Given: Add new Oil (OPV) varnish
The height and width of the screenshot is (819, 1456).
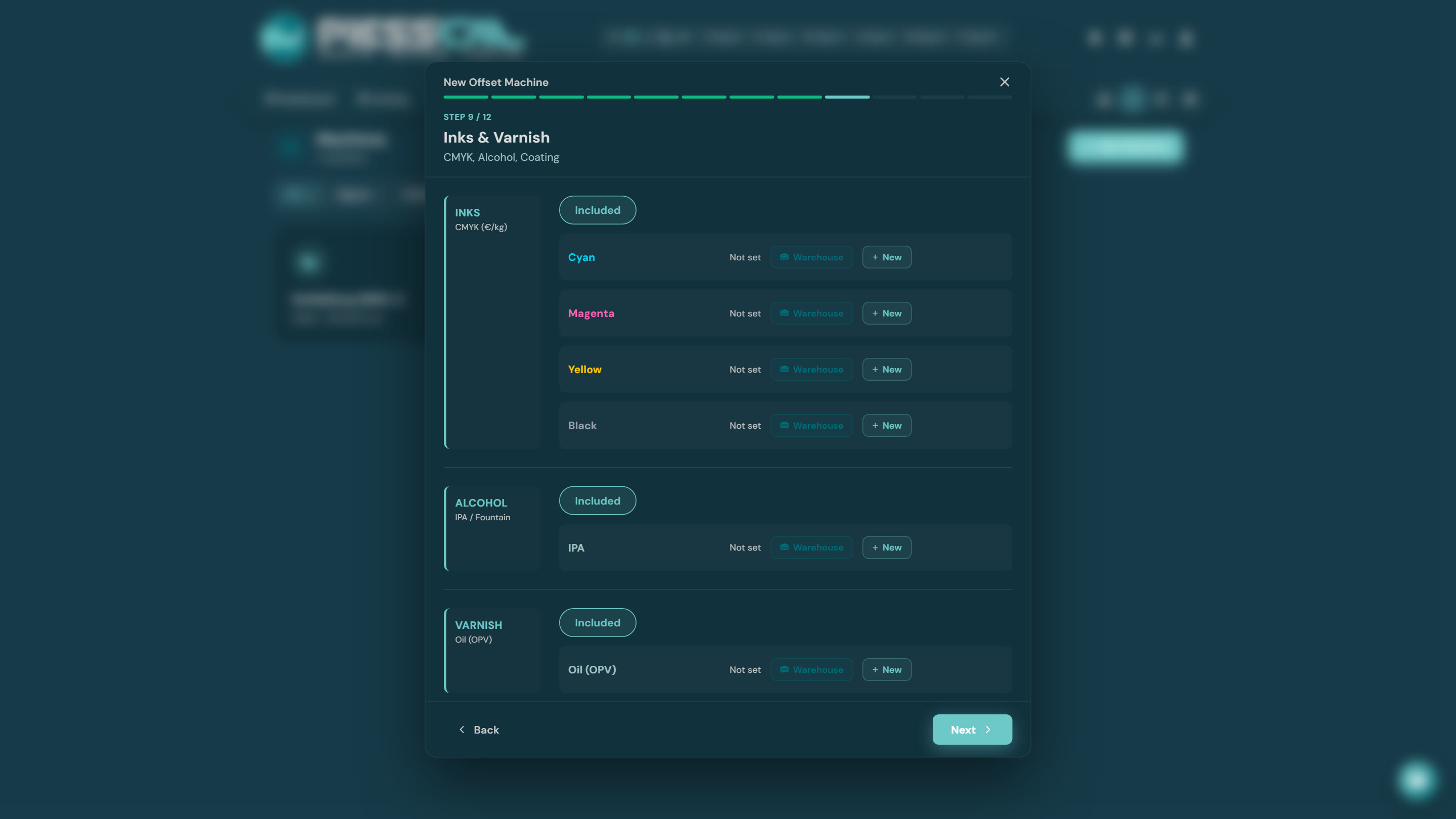Looking at the screenshot, I should pyautogui.click(x=886, y=670).
